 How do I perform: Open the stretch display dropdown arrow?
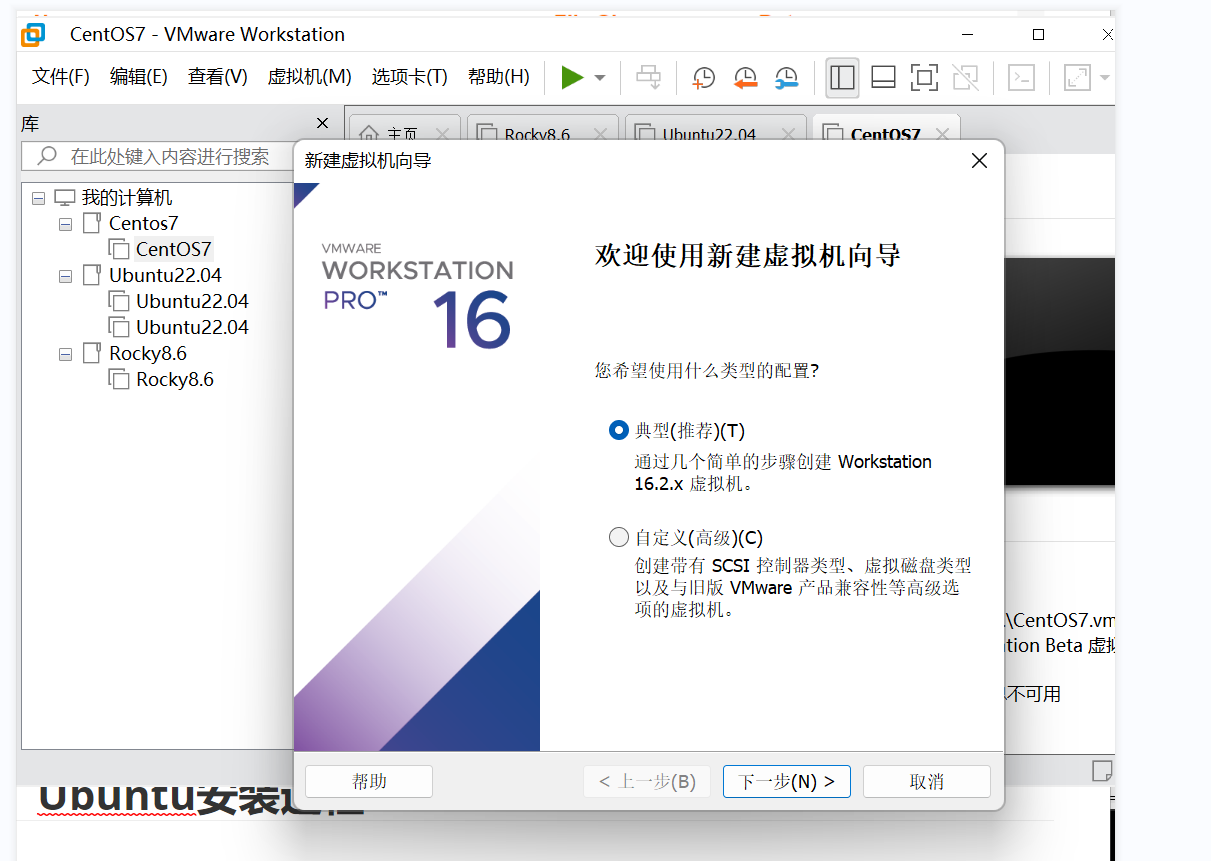tap(1104, 78)
